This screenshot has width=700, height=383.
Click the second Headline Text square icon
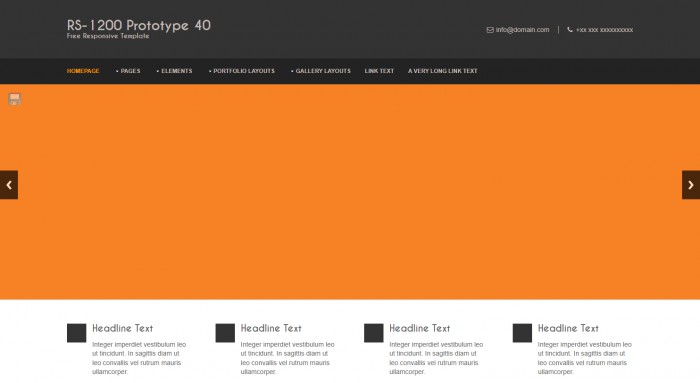click(225, 333)
